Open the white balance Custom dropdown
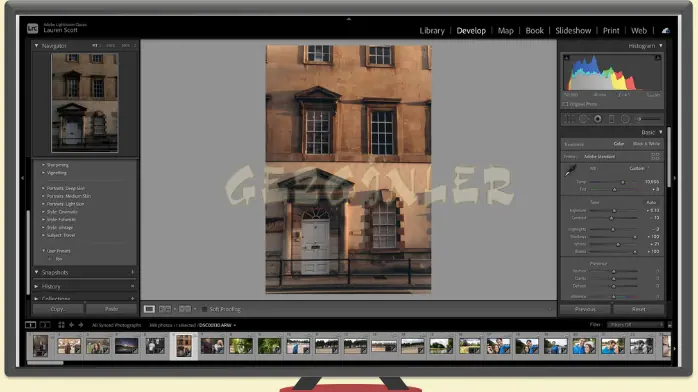This screenshot has height=392, width=698. pyautogui.click(x=640, y=168)
